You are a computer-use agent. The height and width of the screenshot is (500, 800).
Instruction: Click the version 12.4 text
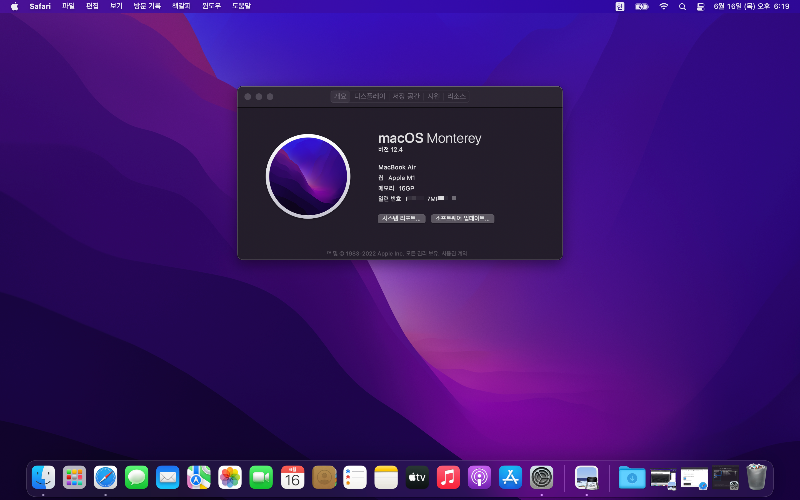point(390,149)
